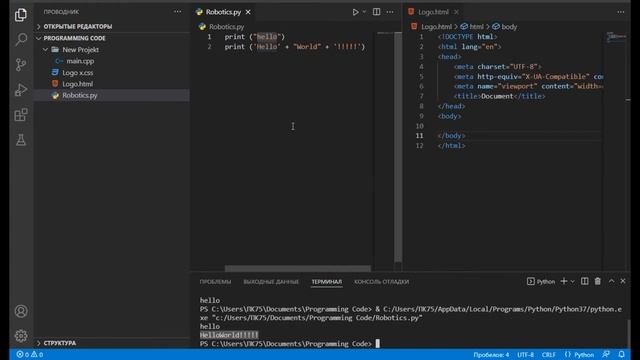Split the terminal panel

point(584,281)
